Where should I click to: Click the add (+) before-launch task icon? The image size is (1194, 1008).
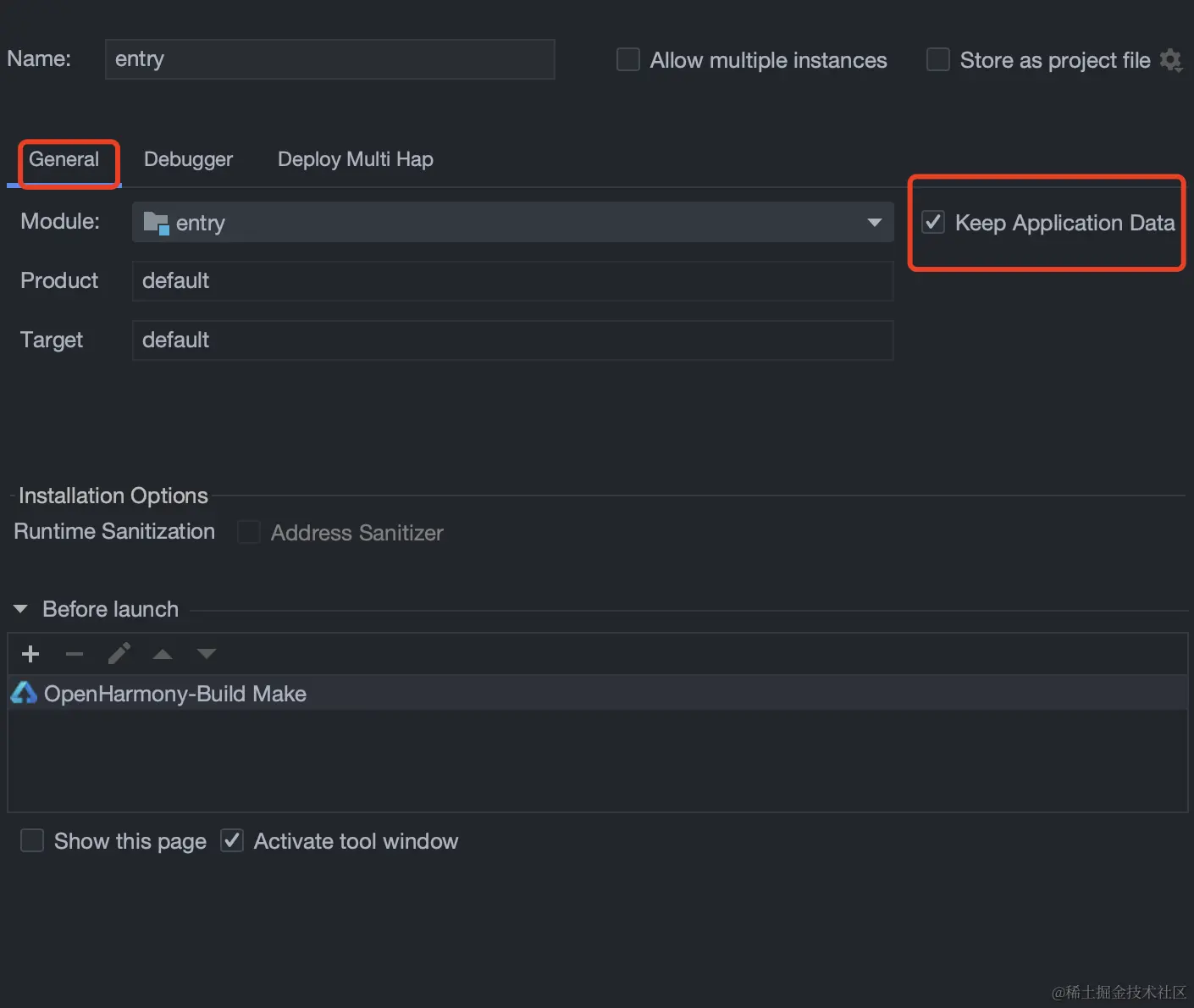click(x=30, y=654)
